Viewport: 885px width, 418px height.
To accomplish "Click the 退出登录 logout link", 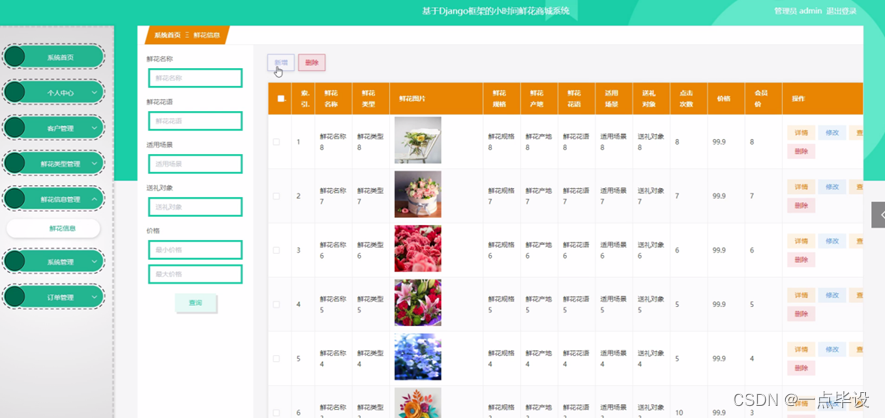I will 841,11.
